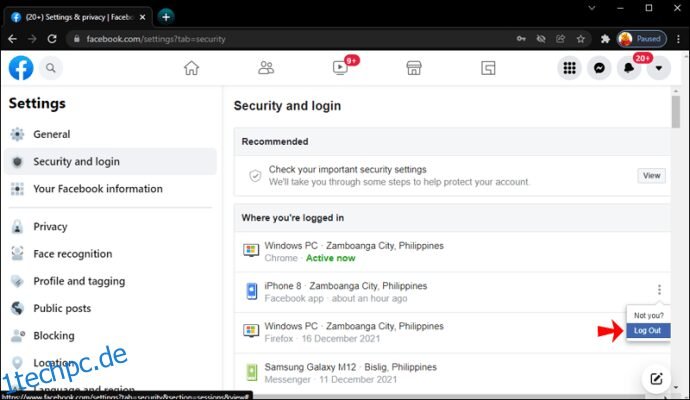The image size is (690, 400).
Task: Select the Windows PC Chrome Active now session
Action: tap(452, 252)
